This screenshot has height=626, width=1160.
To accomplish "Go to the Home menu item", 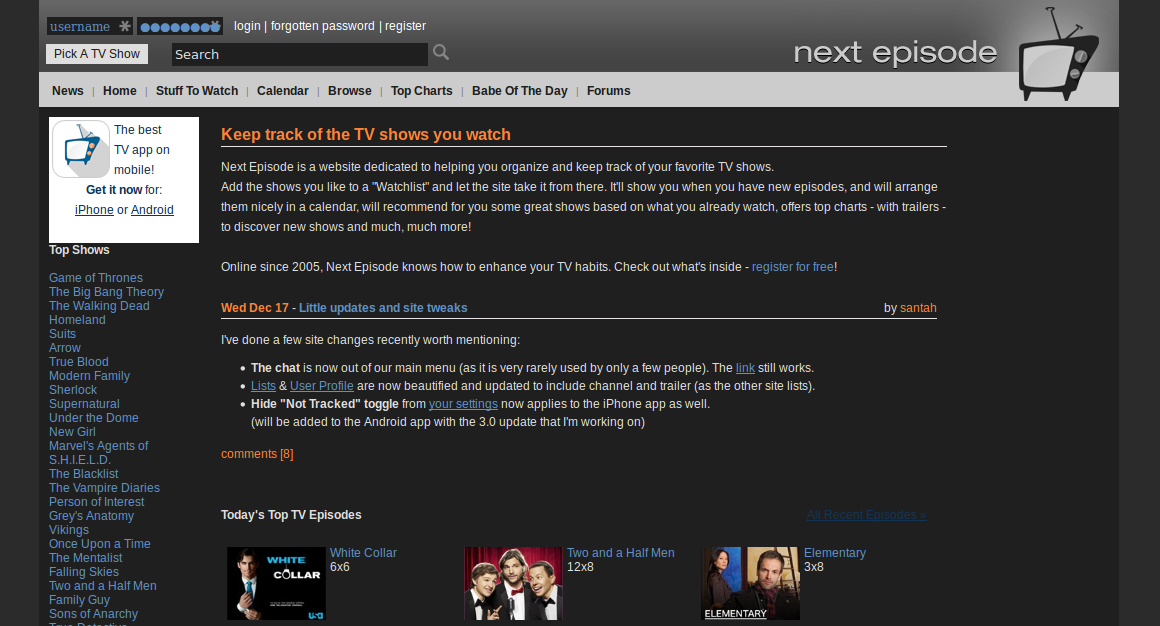I will (x=120, y=91).
